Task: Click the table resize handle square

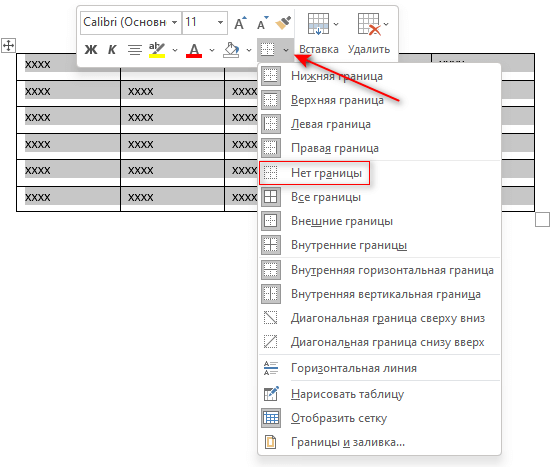Action: [x=542, y=220]
